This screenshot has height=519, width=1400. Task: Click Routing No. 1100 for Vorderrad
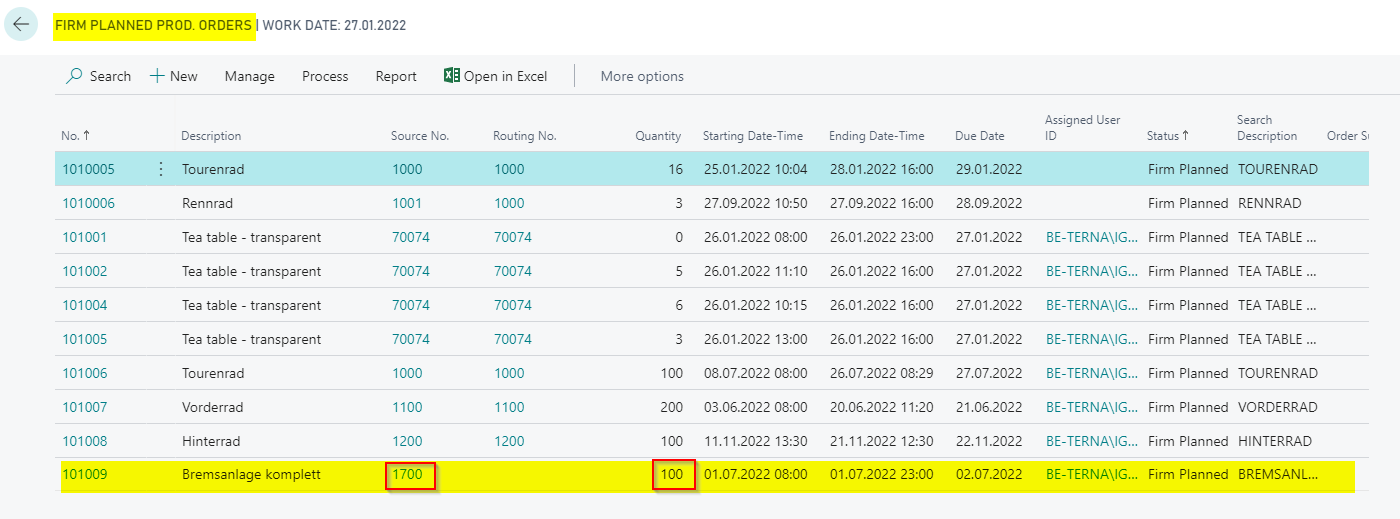(509, 407)
